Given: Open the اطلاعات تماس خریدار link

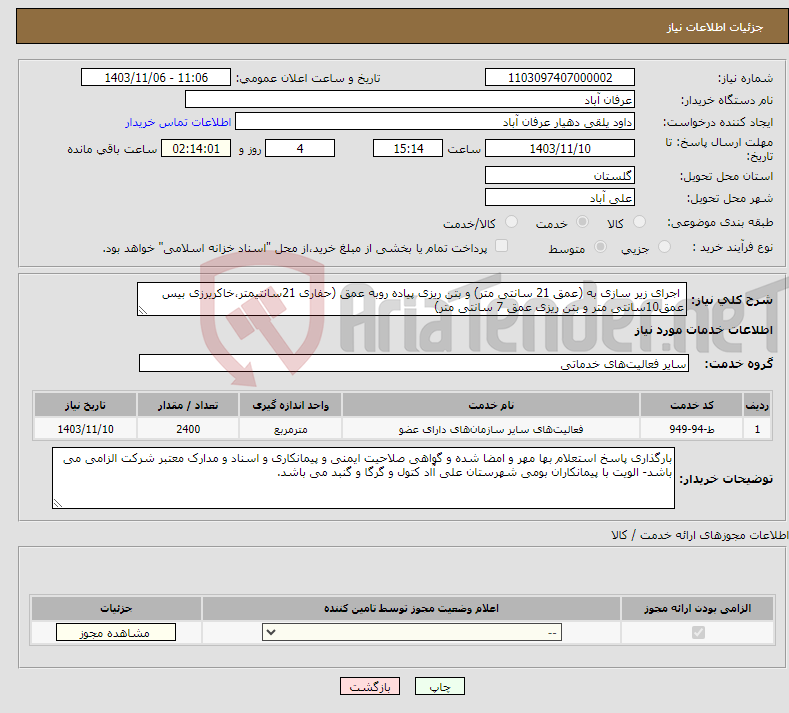Looking at the screenshot, I should (178, 122).
